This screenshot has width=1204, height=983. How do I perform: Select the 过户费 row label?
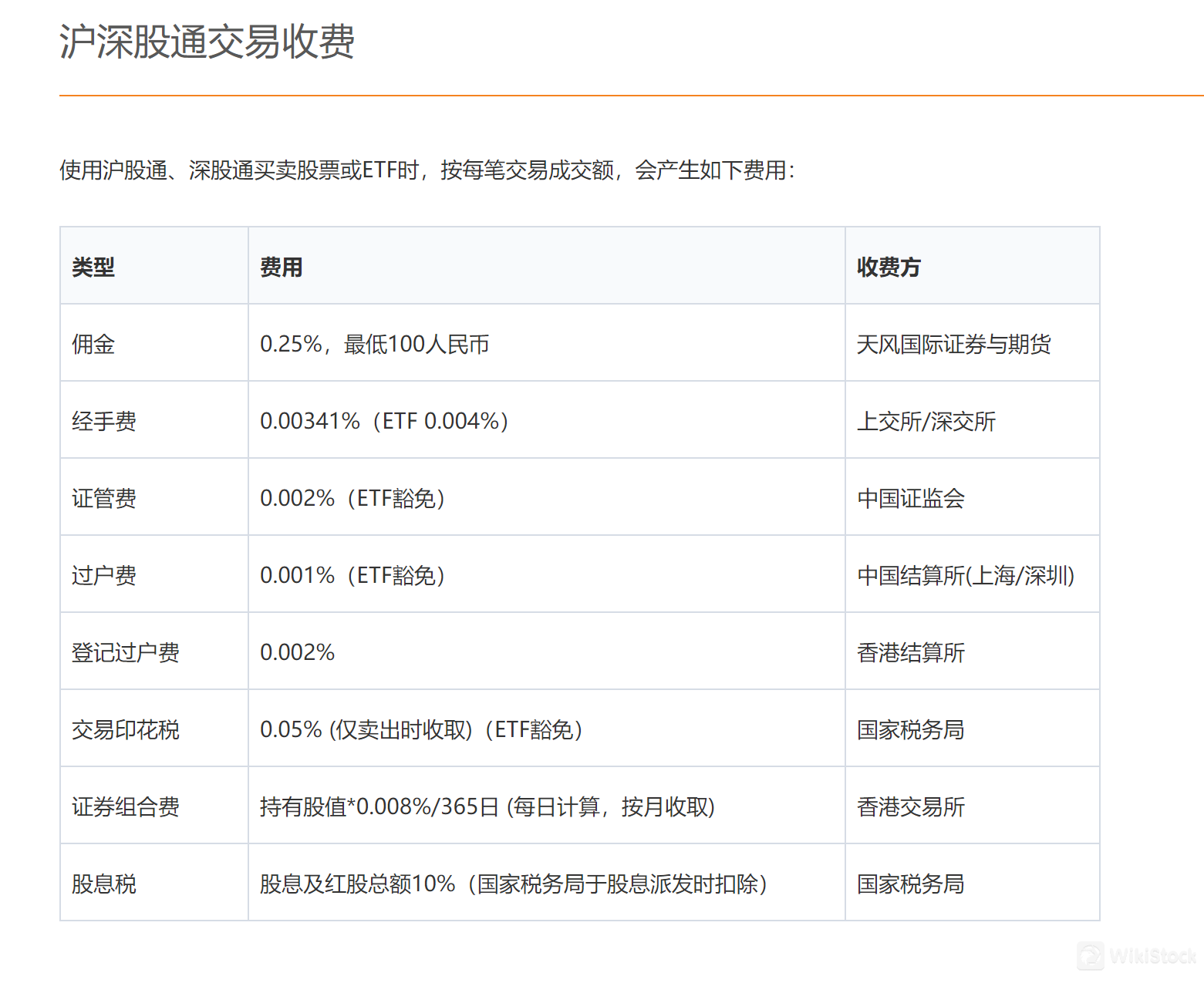point(104,575)
